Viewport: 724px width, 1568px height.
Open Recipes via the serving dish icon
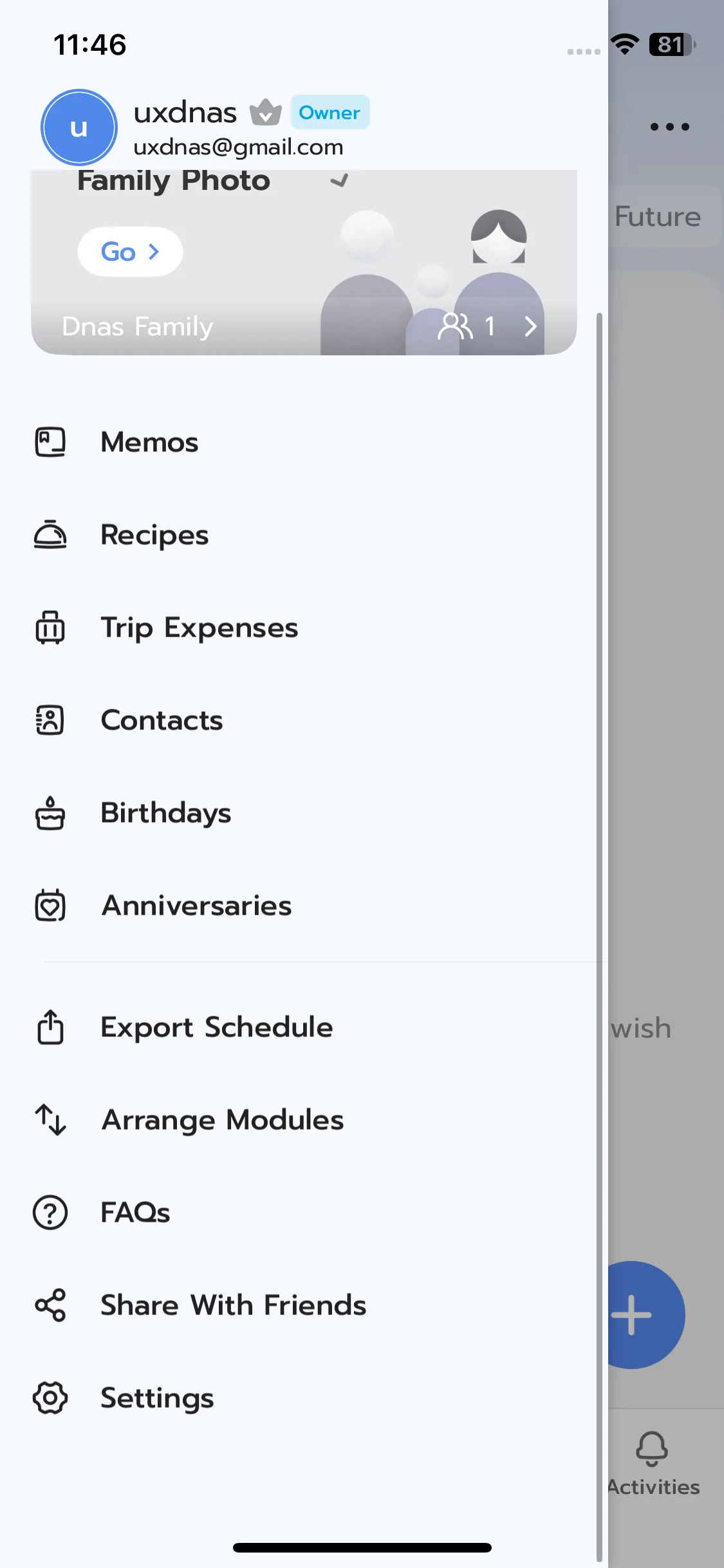[x=50, y=535]
